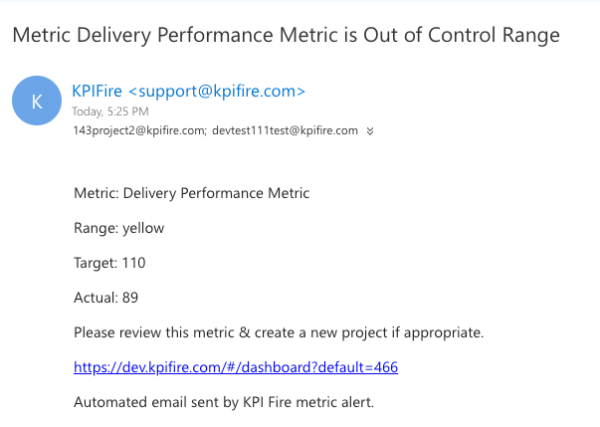Click the 'Actual:' label text
This screenshot has height=427, width=600.
(x=96, y=297)
